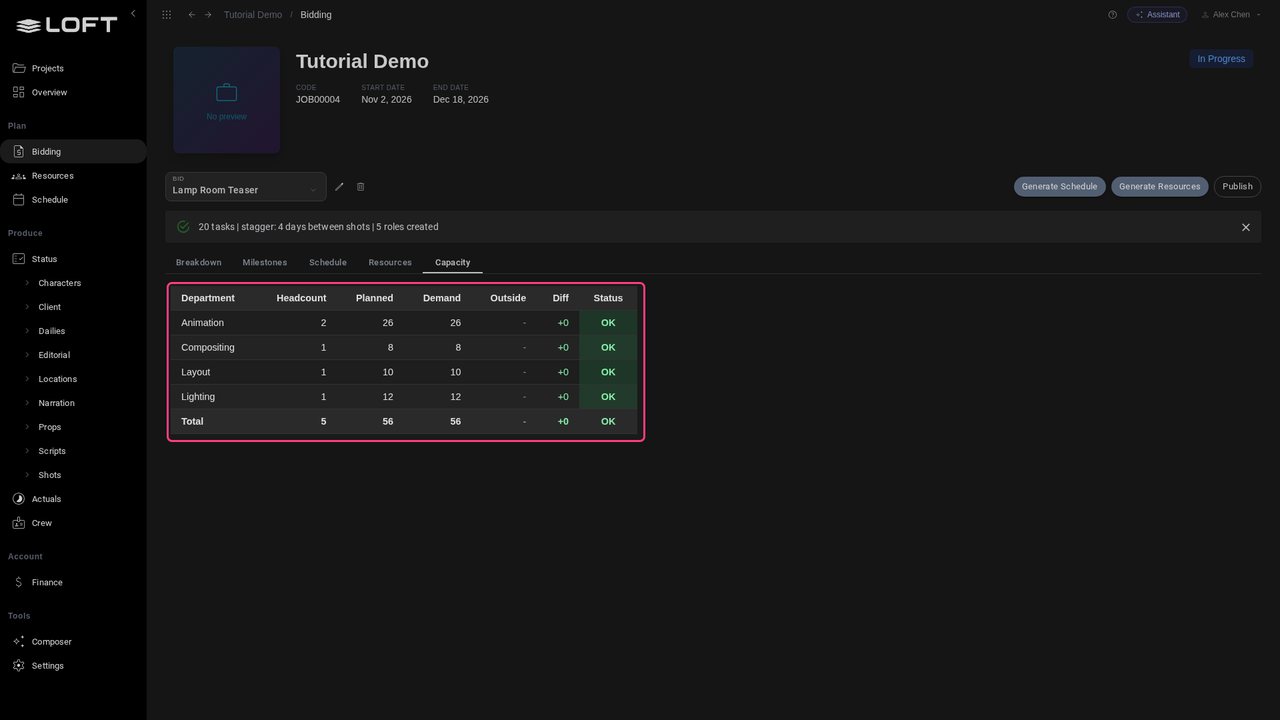The image size is (1280, 720).
Task: Open the Lamp Room Teaser bid dropdown
Action: click(246, 187)
